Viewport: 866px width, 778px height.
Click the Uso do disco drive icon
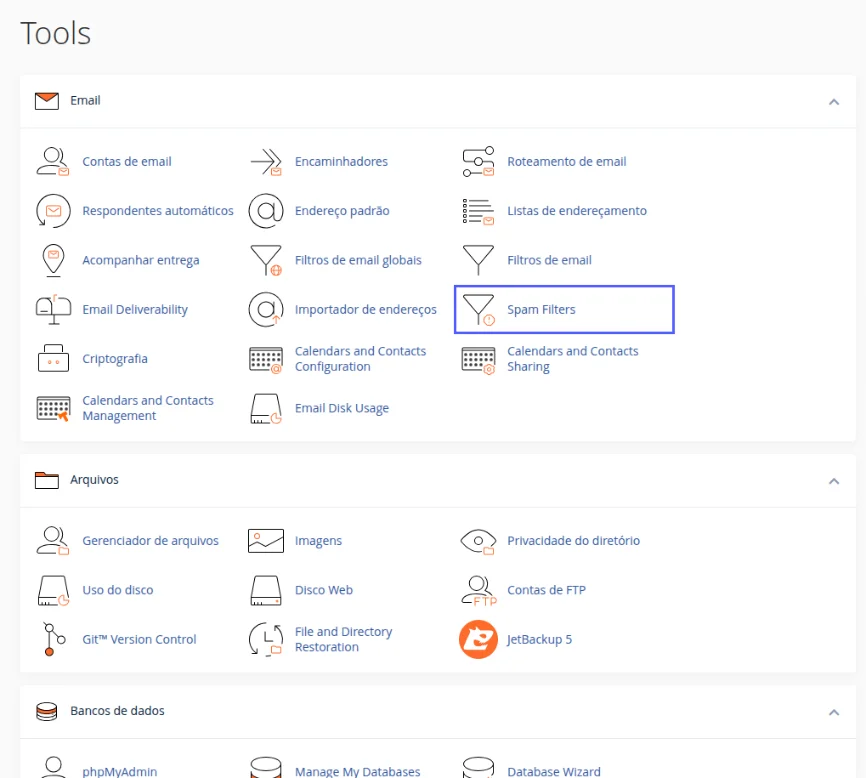point(53,590)
